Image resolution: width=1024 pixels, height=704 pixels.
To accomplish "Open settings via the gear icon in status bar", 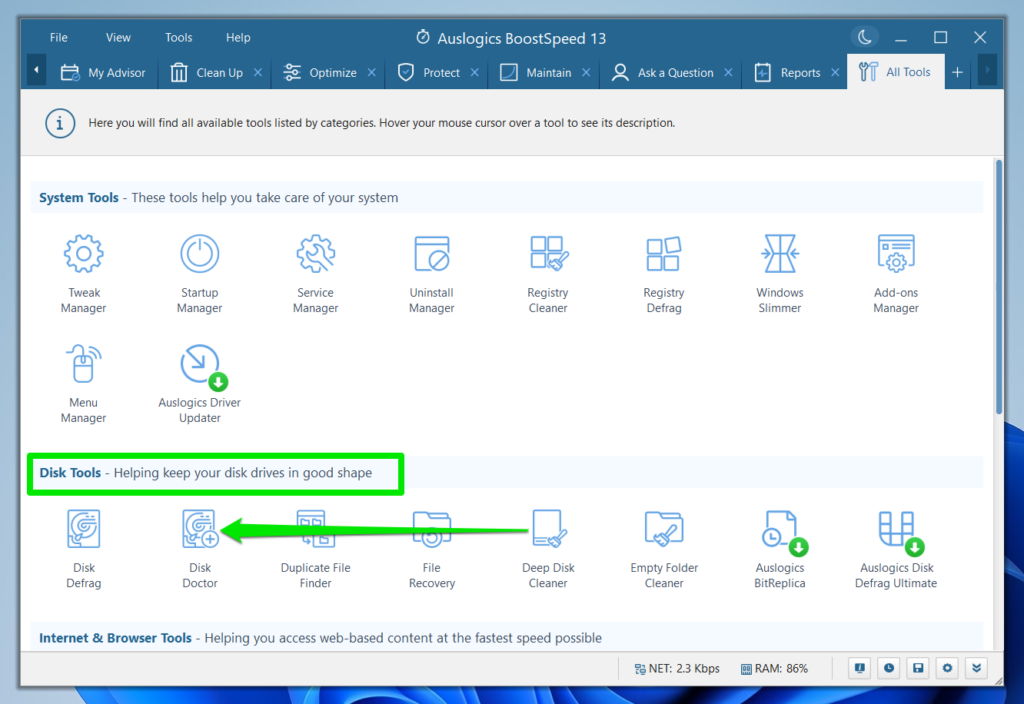I will pyautogui.click(x=946, y=667).
